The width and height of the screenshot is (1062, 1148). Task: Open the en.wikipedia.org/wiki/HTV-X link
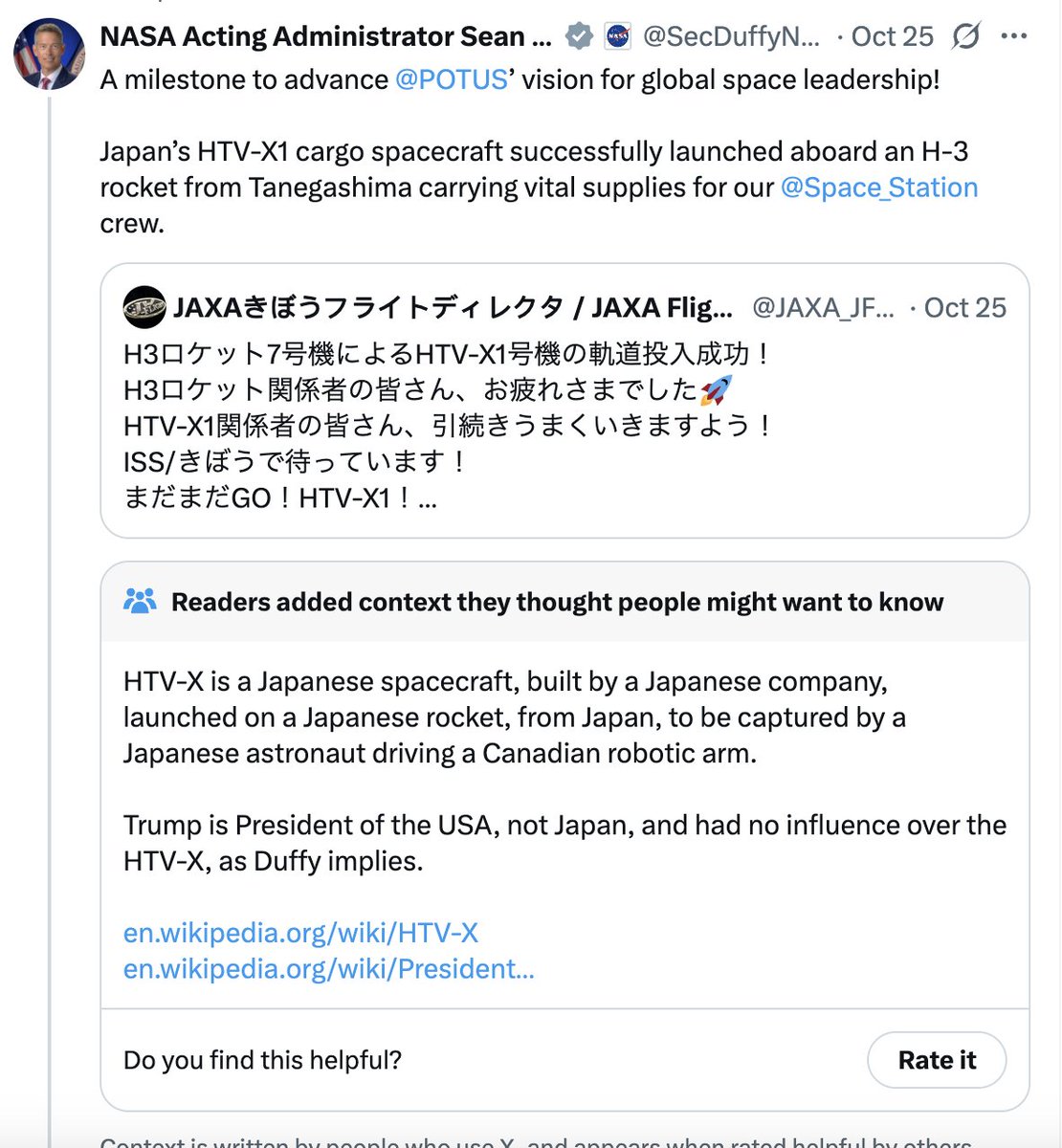pyautogui.click(x=300, y=933)
